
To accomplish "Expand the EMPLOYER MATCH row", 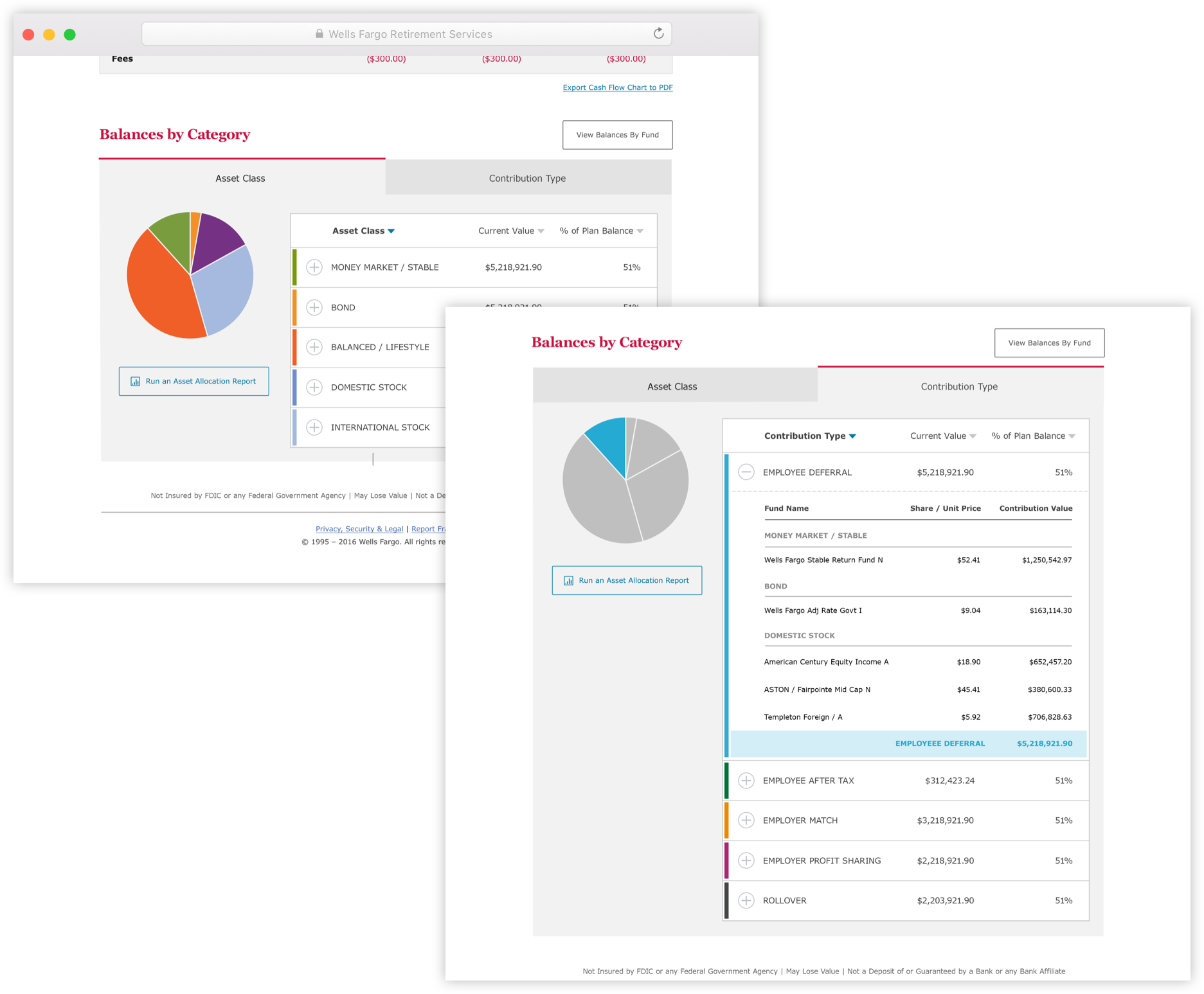I will [746, 821].
